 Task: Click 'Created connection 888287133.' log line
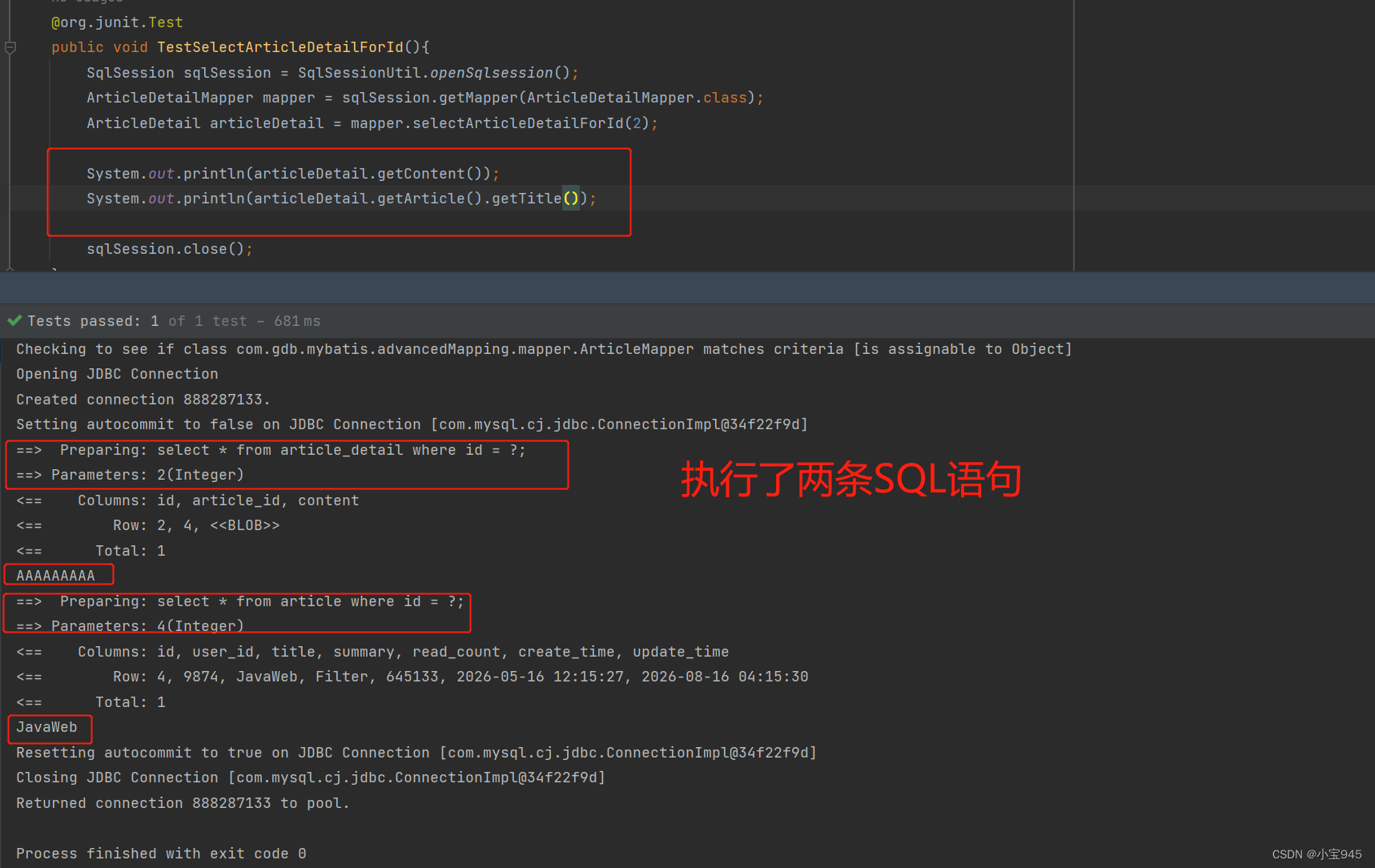(143, 400)
